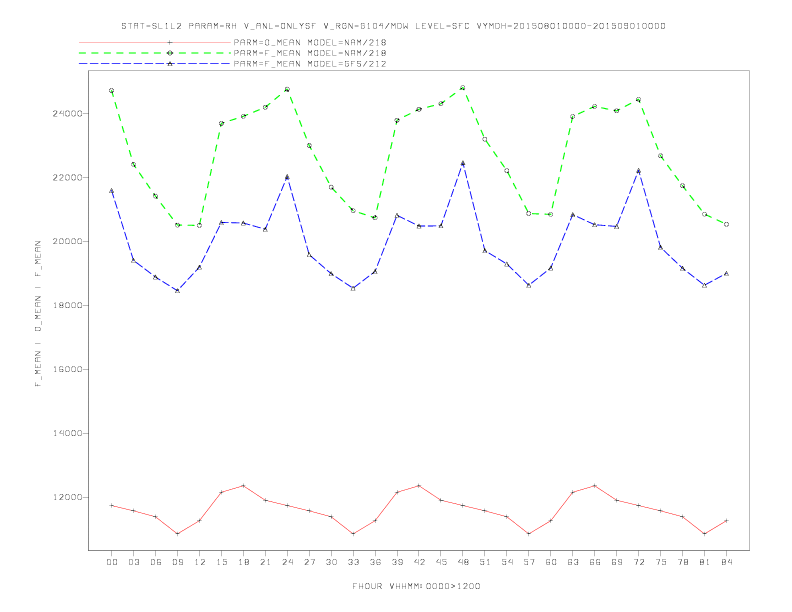Click red O_MEAN plus marker at hour 42

[419, 486]
